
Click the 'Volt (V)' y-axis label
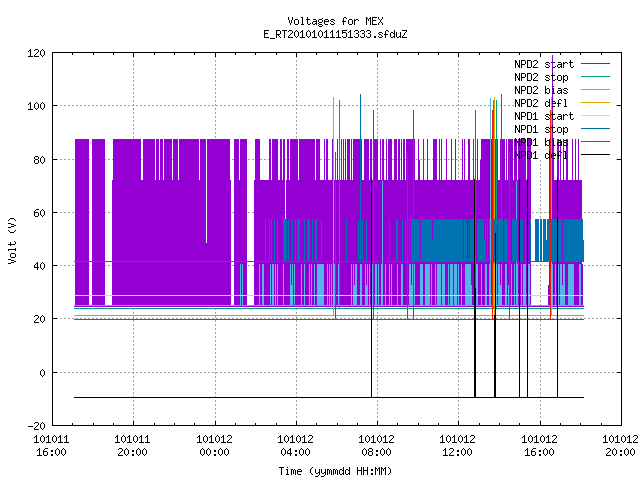[13, 240]
